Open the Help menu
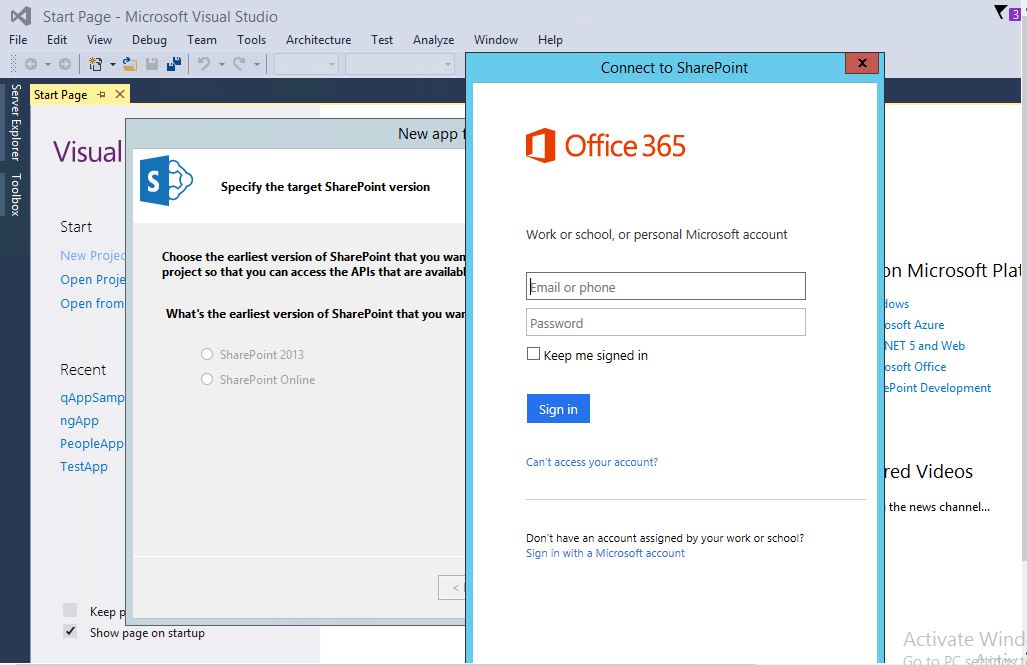 (550, 40)
